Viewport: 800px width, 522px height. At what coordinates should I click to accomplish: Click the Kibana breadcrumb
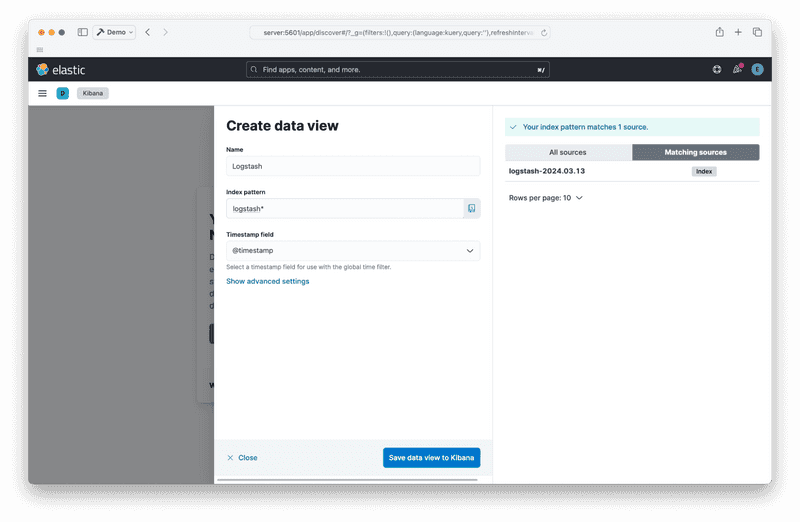click(93, 94)
